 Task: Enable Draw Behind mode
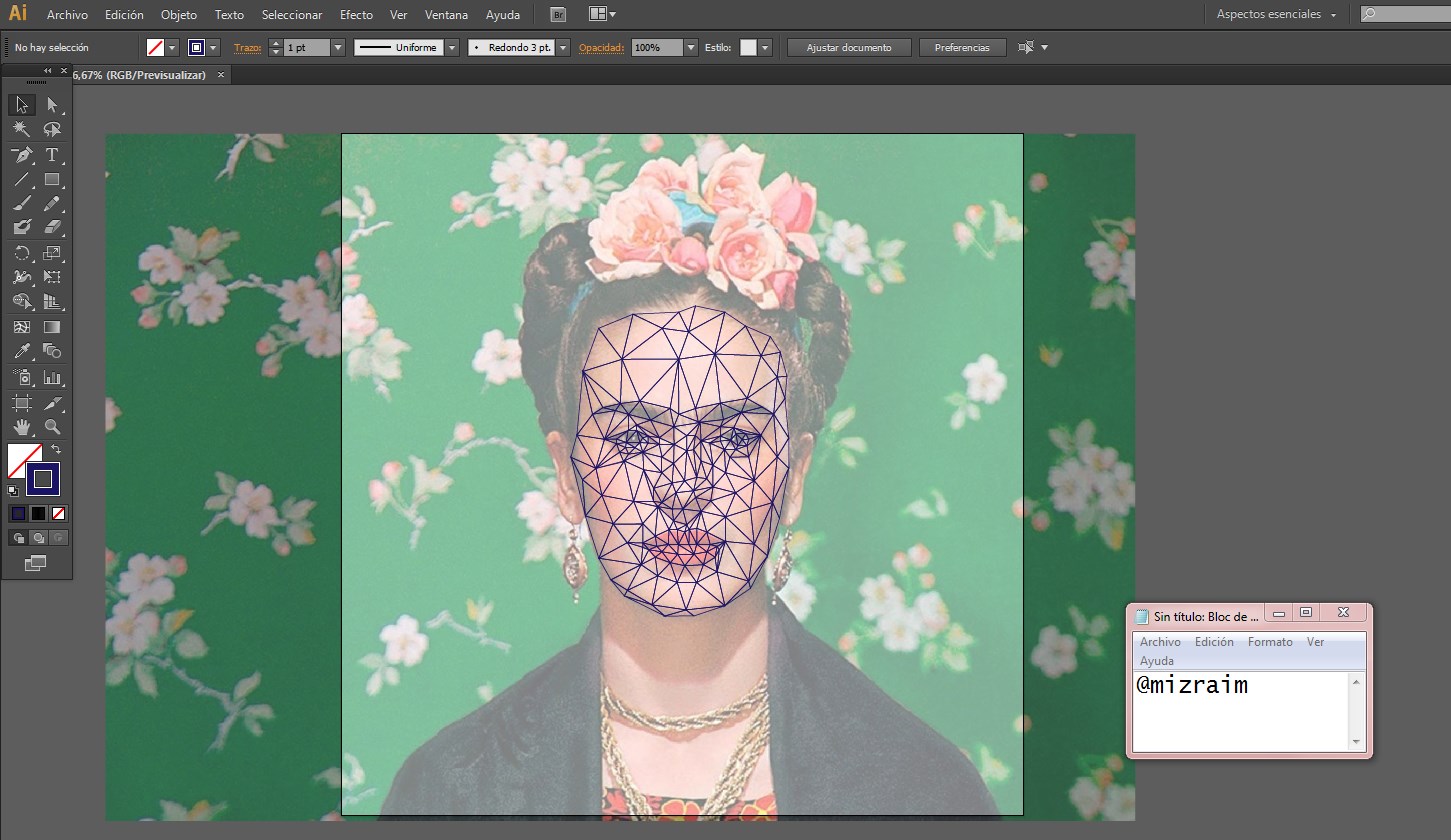38,538
